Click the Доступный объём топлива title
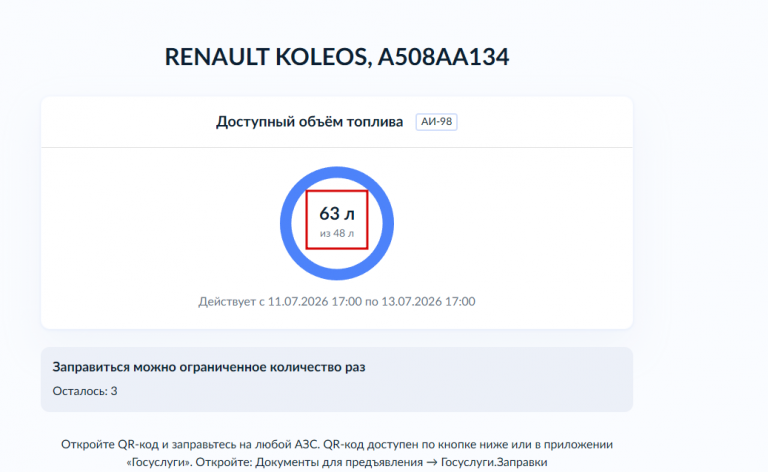 (x=310, y=122)
